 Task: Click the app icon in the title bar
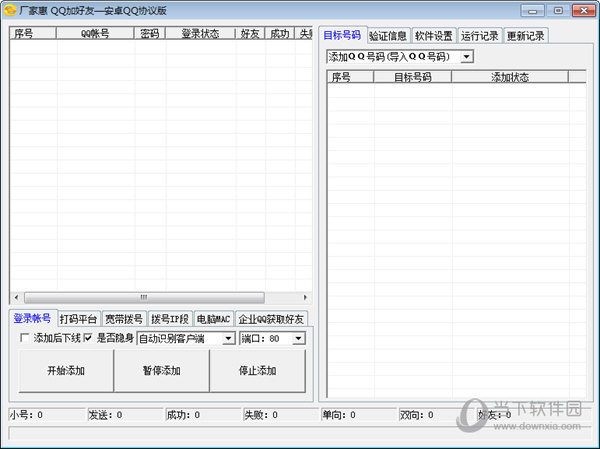[x=10, y=10]
